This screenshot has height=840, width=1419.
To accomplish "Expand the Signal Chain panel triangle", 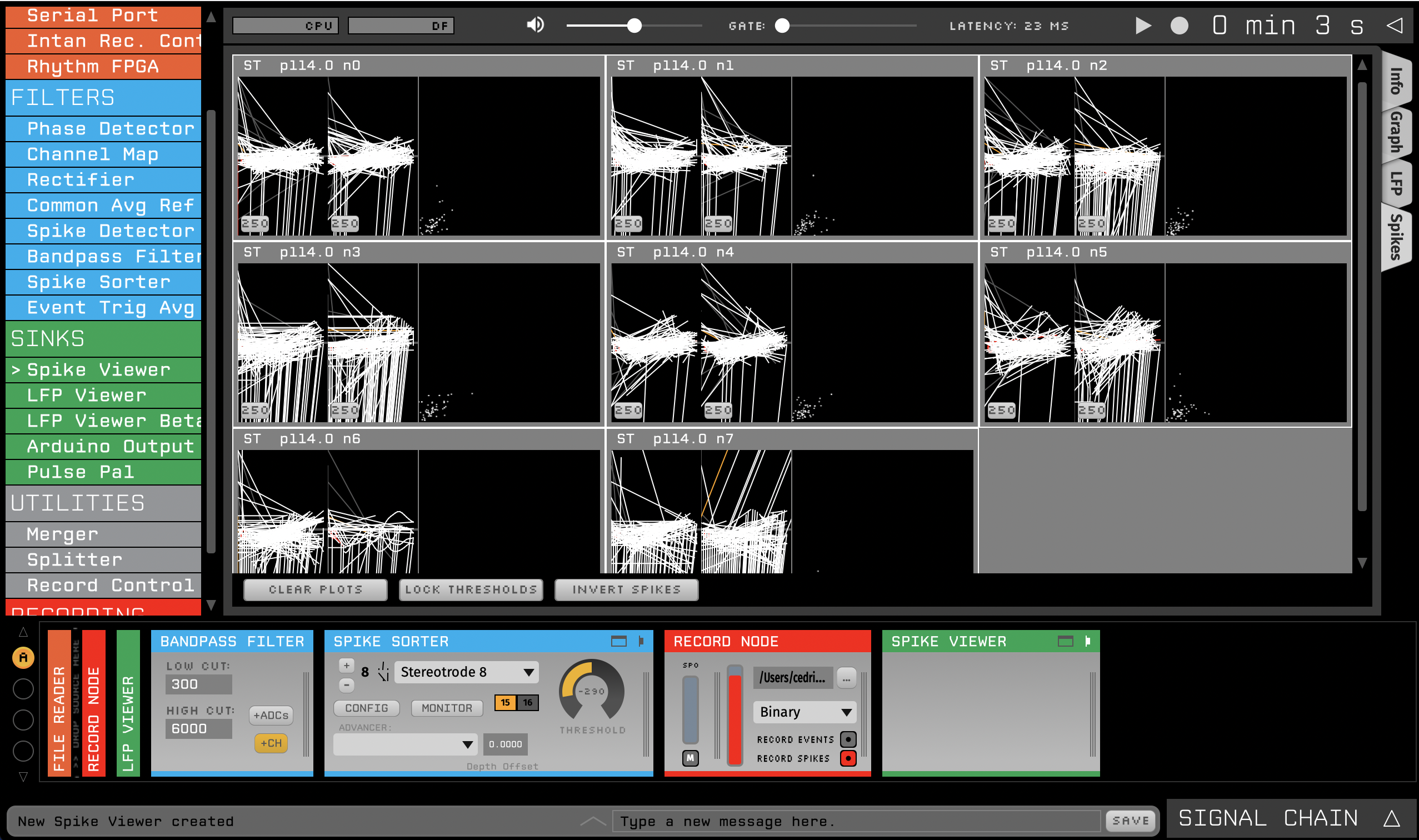I will pos(1392,818).
